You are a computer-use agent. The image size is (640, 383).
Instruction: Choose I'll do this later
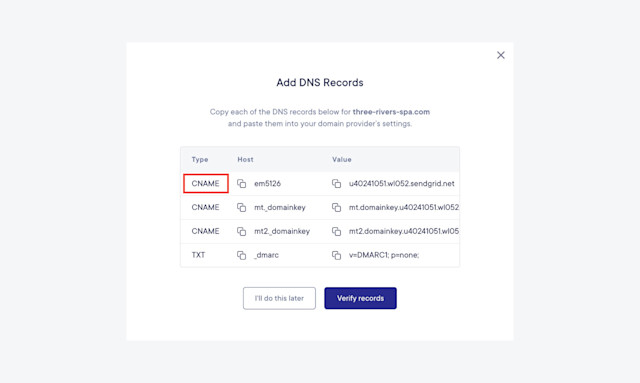(x=279, y=298)
